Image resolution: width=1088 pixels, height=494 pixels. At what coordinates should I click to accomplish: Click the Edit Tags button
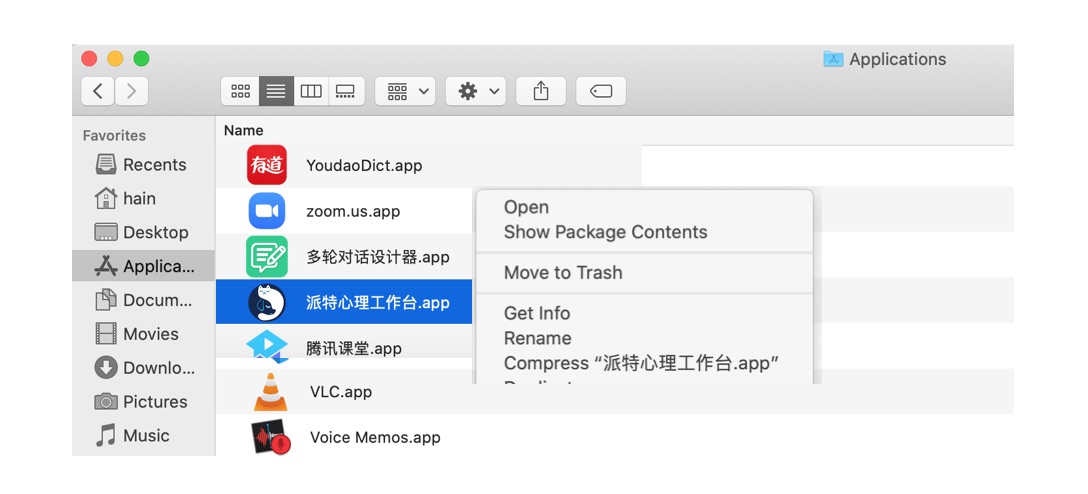(601, 91)
